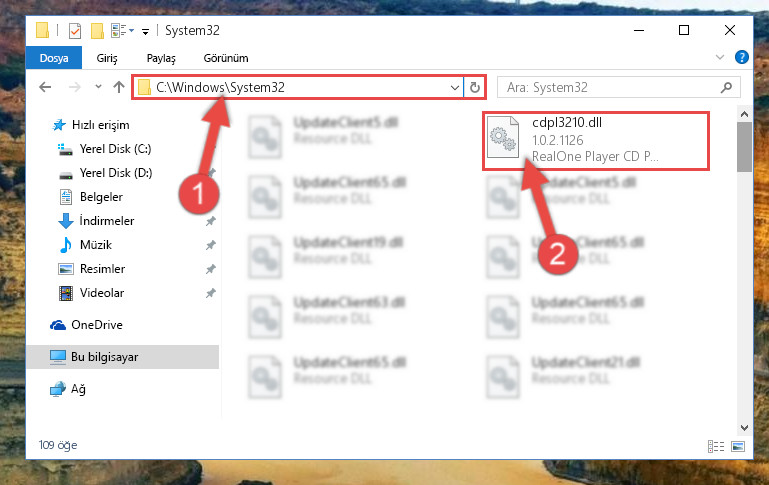
Task: Unpin İndirmeler using its pin icon
Action: [210, 221]
